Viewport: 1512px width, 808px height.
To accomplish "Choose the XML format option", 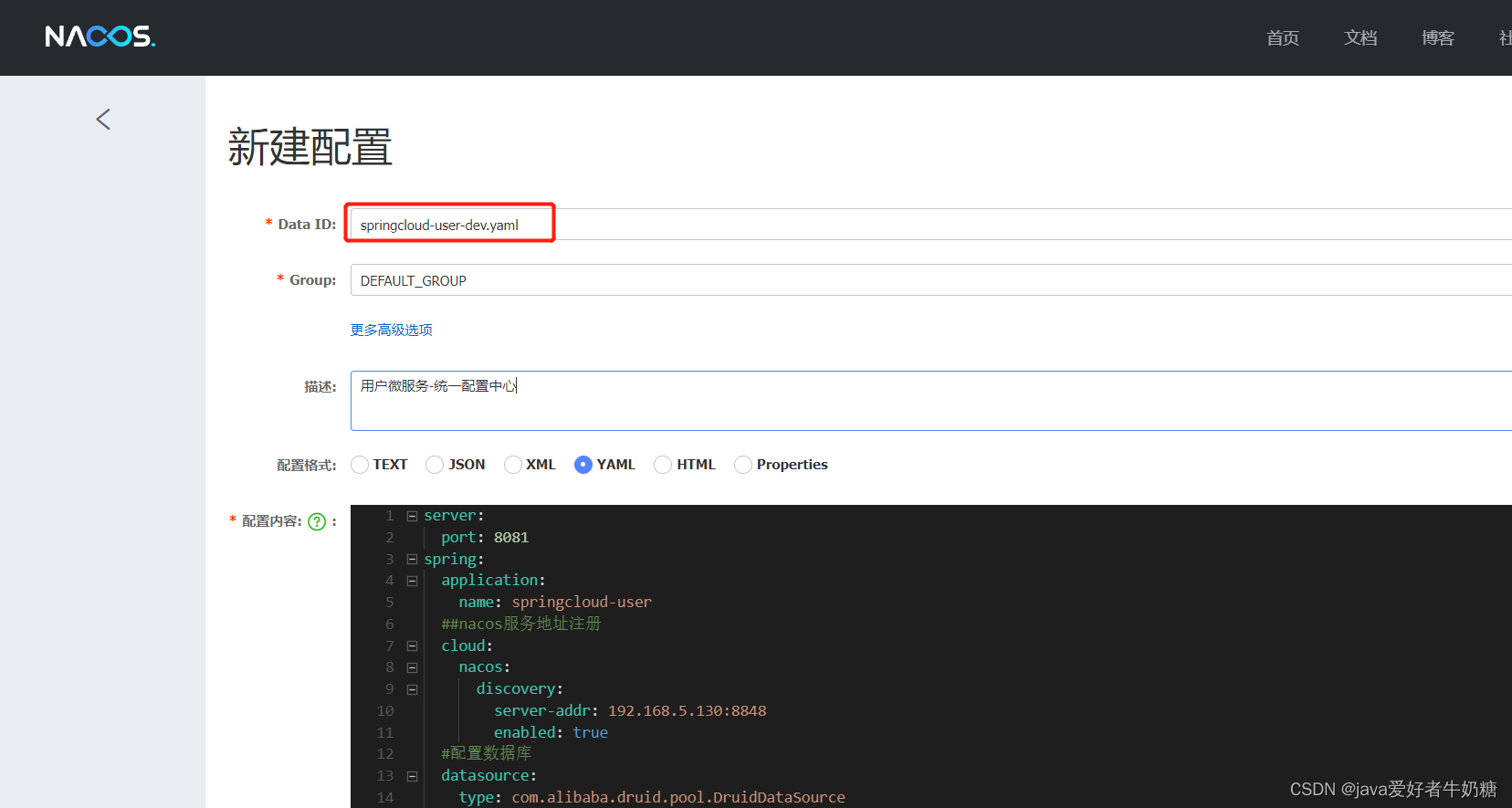I will [513, 465].
